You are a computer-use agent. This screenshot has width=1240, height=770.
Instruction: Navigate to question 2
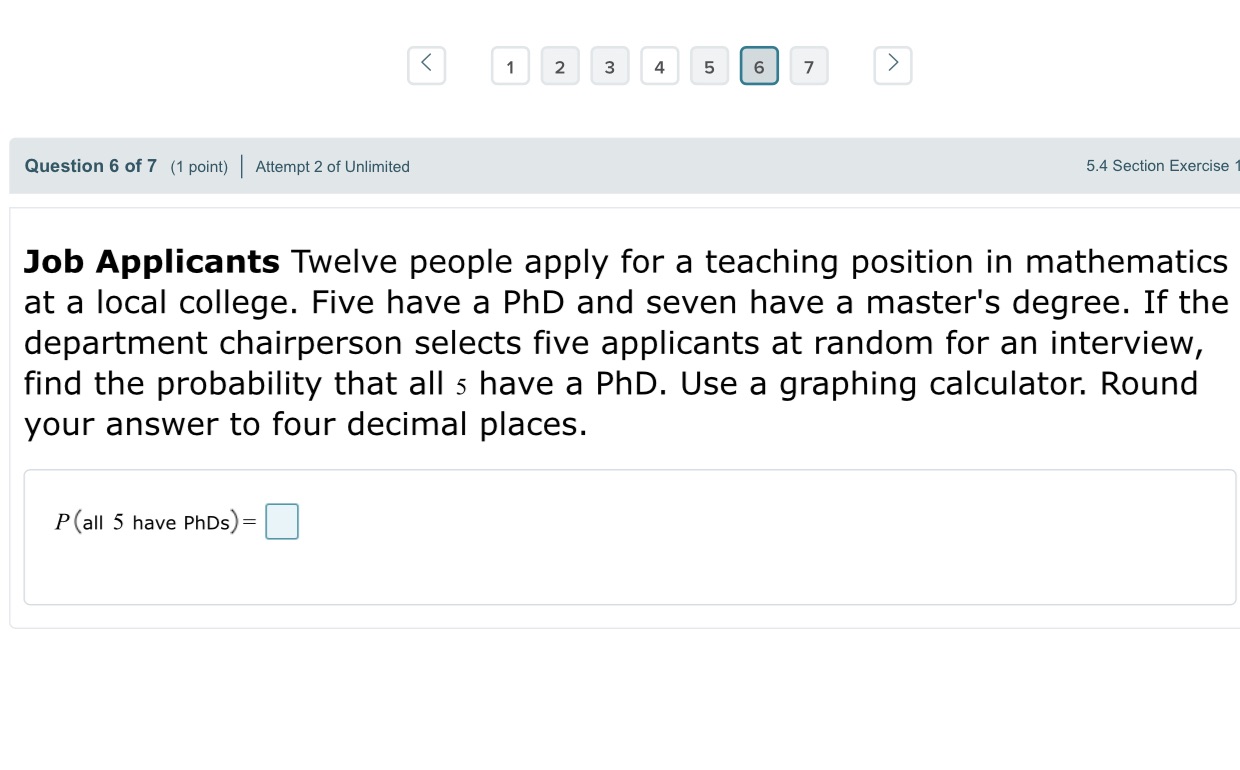pyautogui.click(x=560, y=66)
